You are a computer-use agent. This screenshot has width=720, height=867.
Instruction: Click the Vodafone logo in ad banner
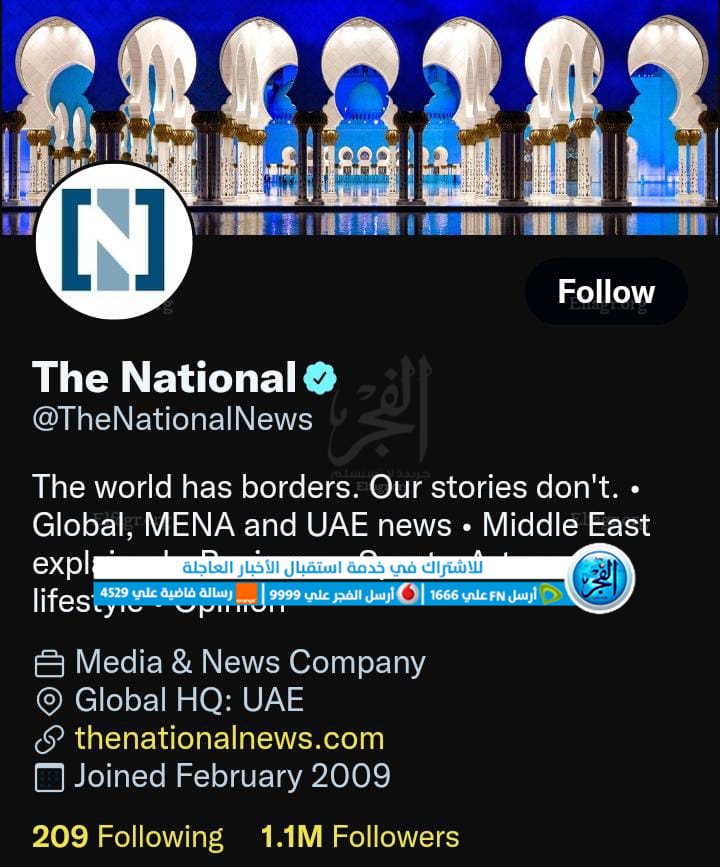408,594
